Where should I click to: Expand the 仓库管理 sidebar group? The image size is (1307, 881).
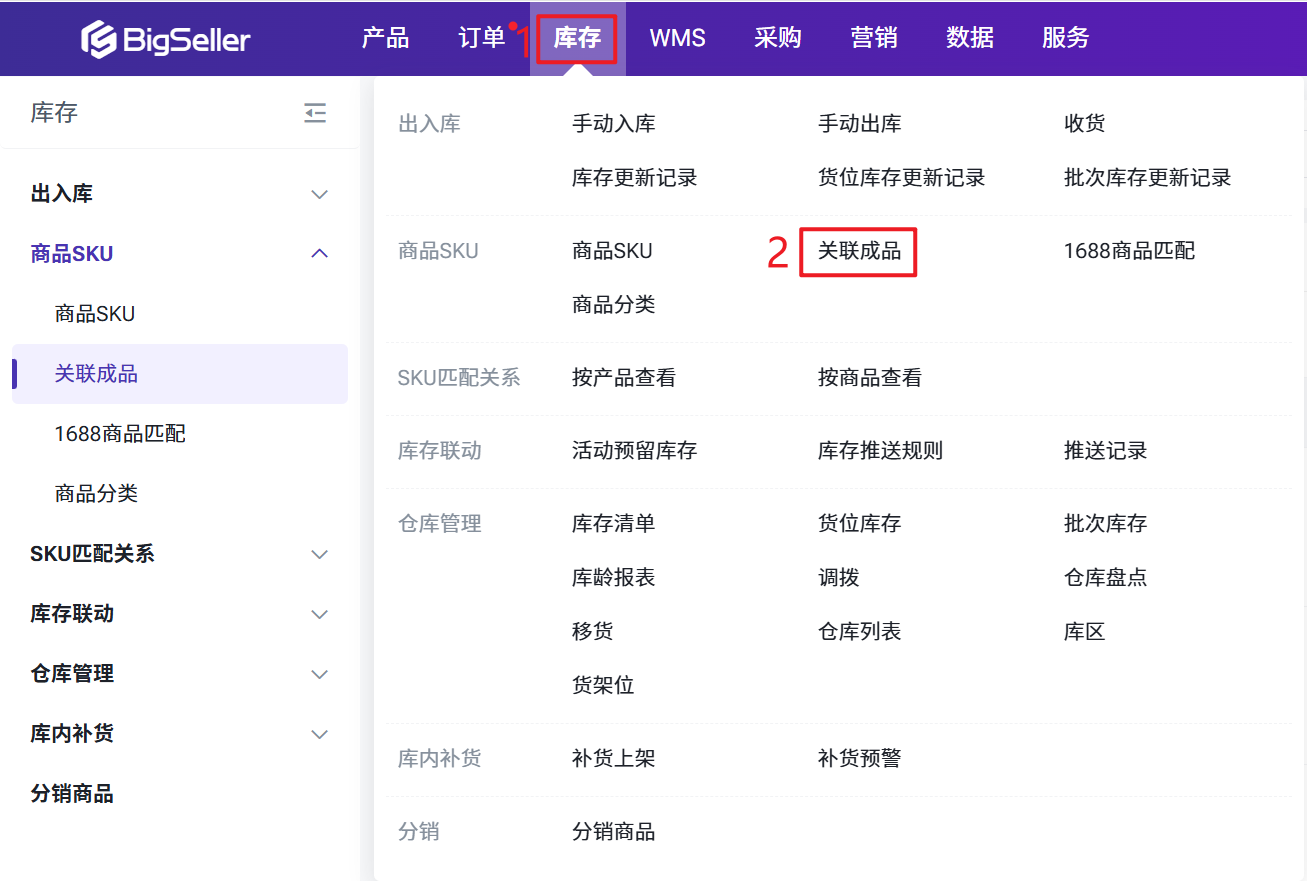pyautogui.click(x=319, y=674)
